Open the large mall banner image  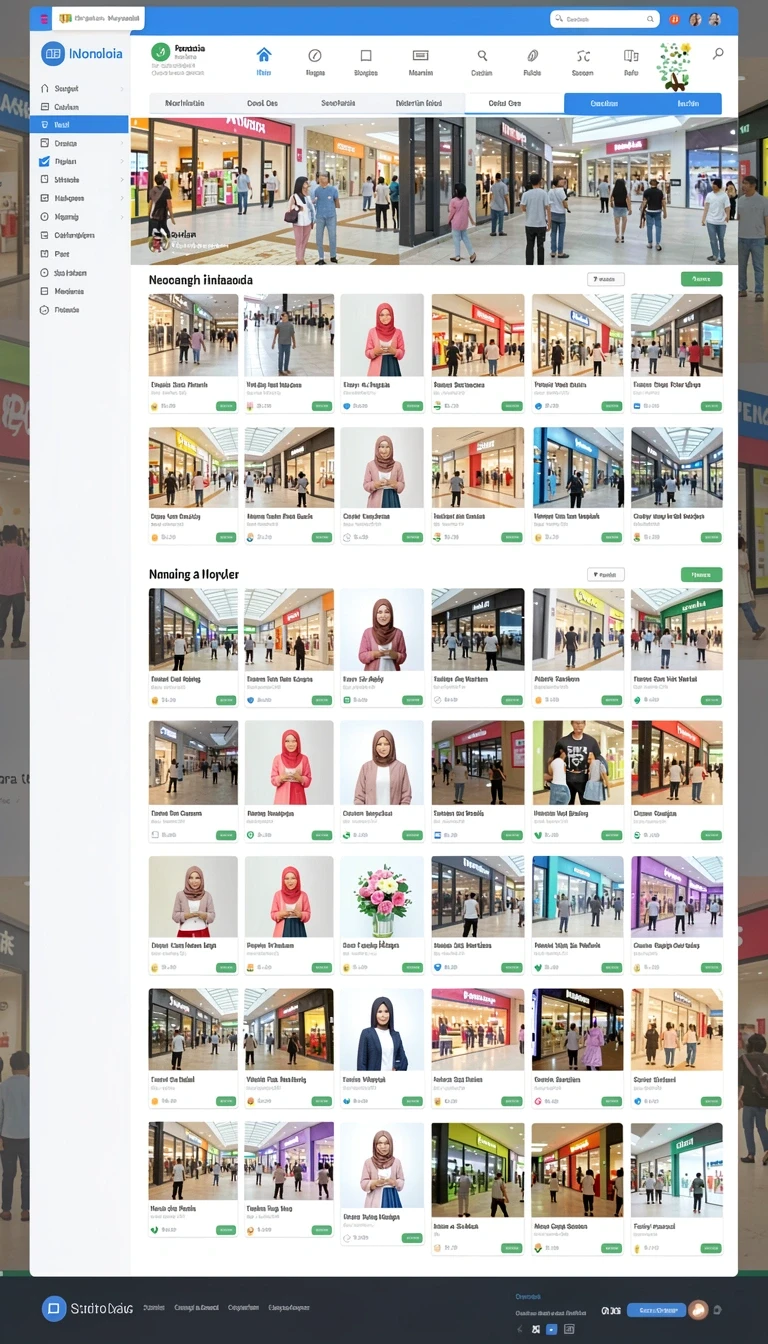pyautogui.click(x=434, y=191)
